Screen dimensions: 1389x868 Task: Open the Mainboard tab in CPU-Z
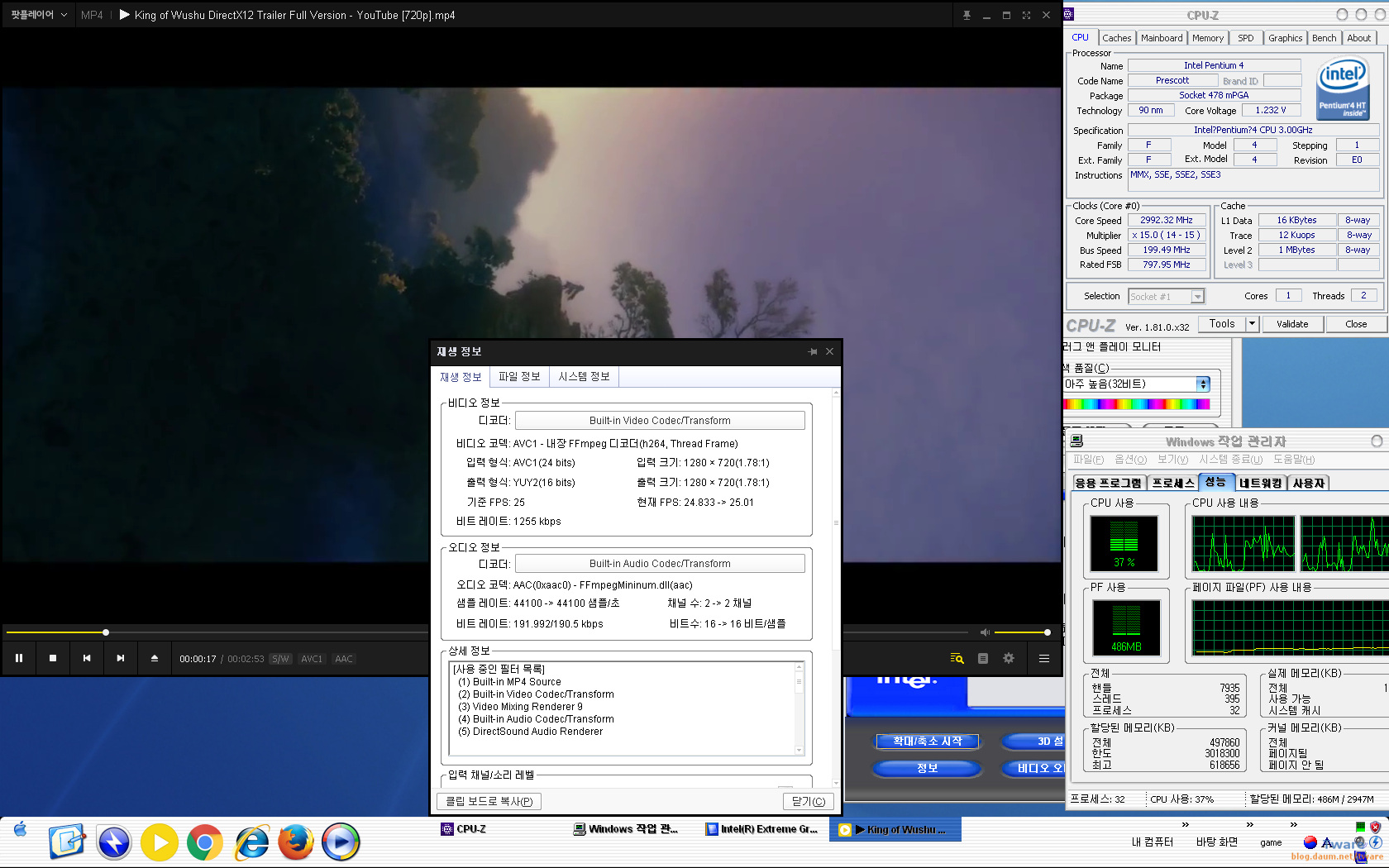(1162, 38)
